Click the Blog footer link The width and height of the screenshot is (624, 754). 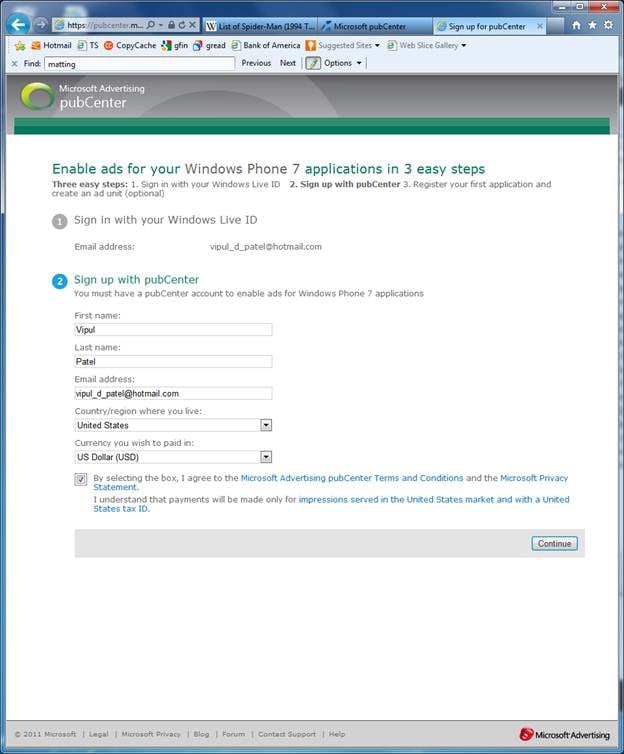click(x=201, y=734)
